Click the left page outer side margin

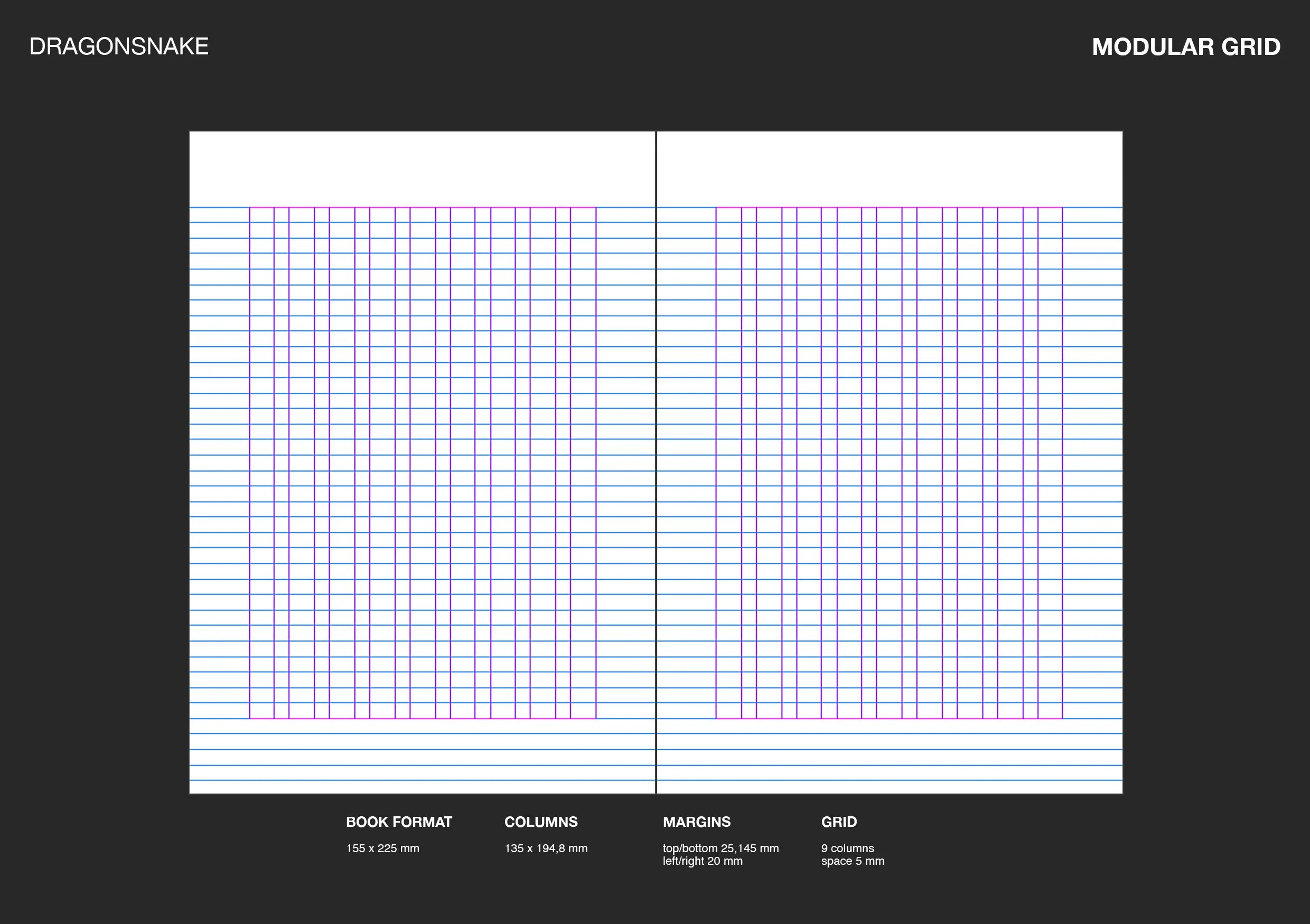(219, 462)
